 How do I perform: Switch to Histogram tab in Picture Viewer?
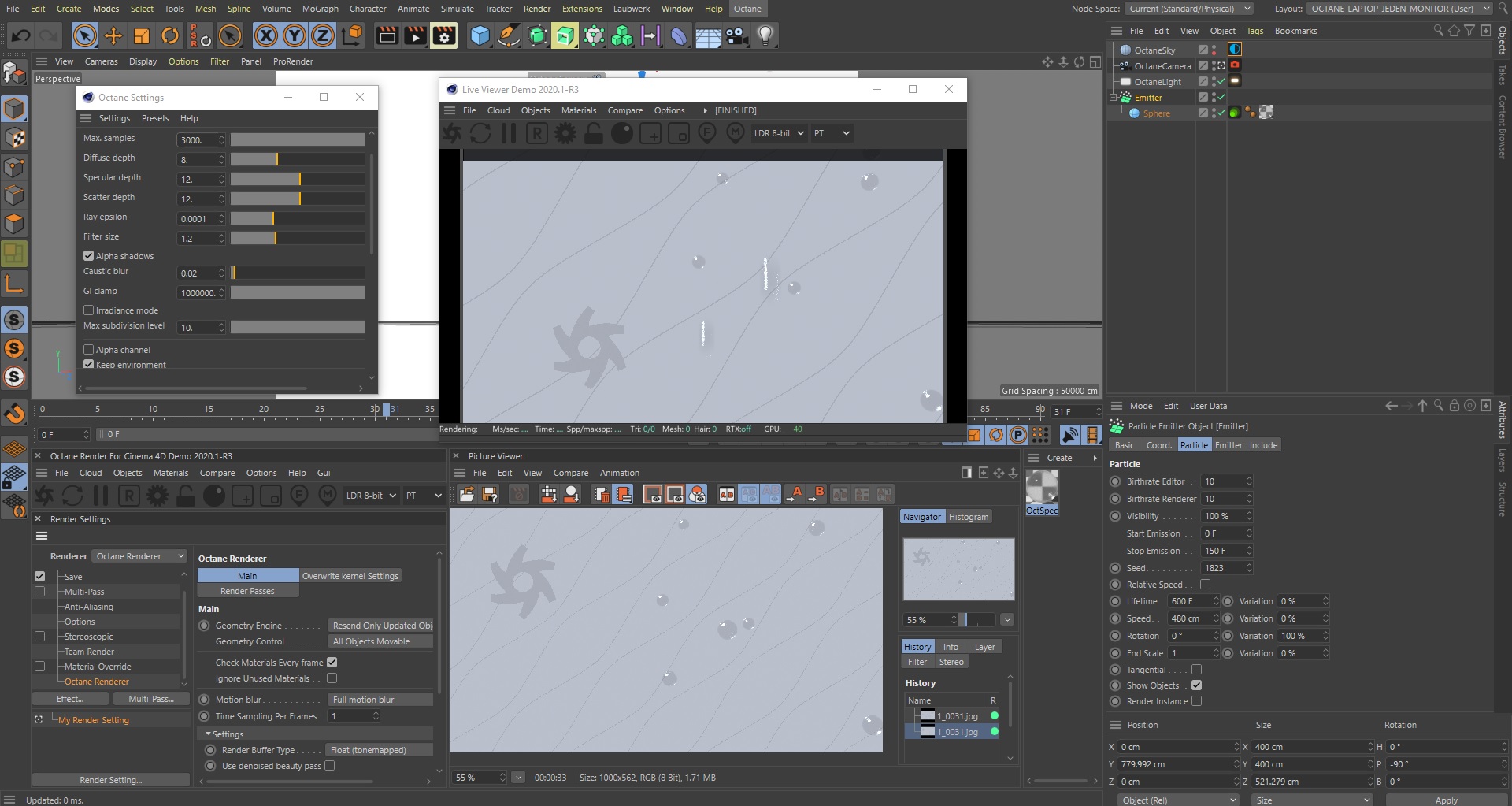968,517
